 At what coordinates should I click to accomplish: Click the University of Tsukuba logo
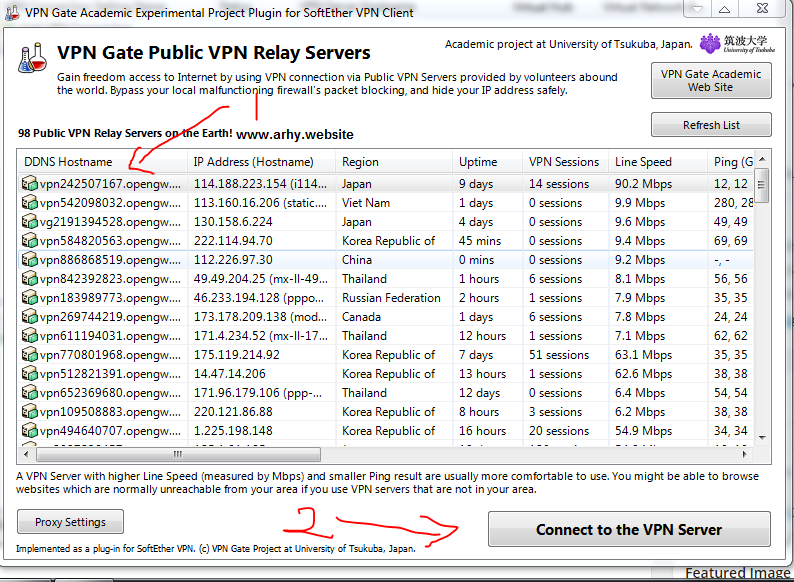[737, 44]
